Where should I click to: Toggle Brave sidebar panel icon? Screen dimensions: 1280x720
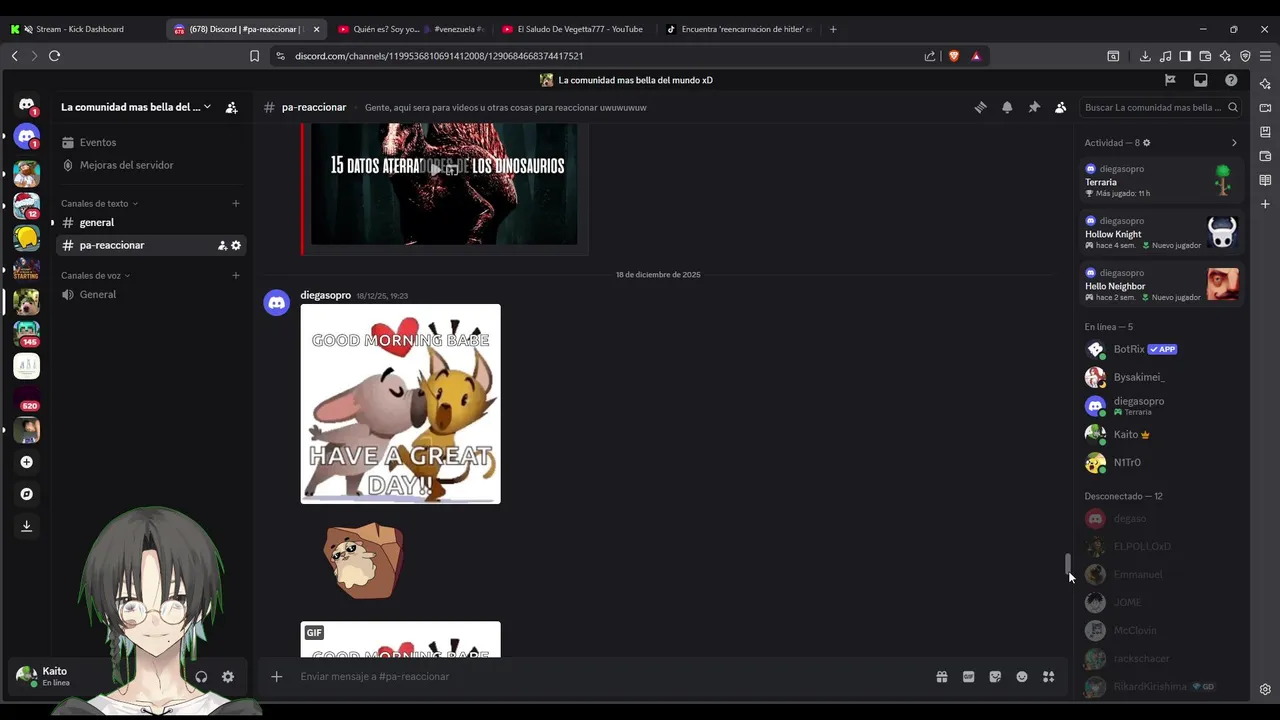(x=1185, y=56)
